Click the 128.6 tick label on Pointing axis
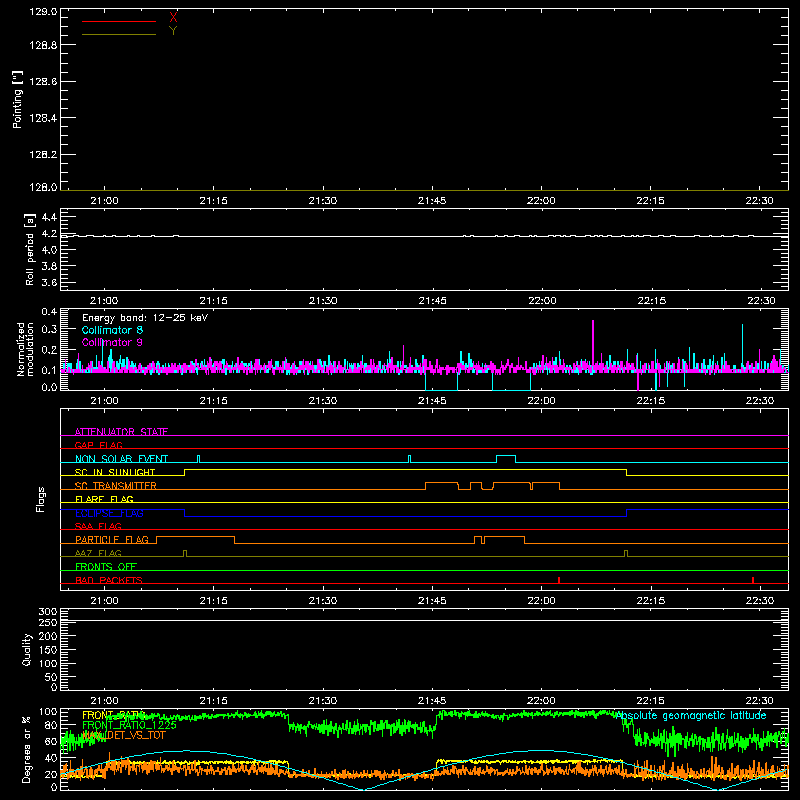800x800 pixels. point(43,82)
